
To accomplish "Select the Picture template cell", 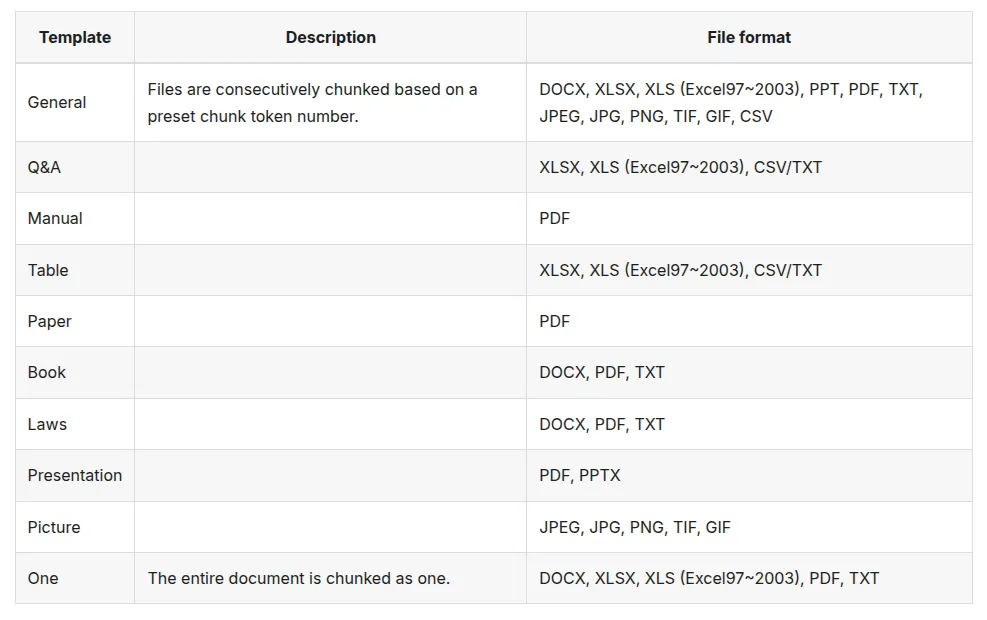I will 75,527.
